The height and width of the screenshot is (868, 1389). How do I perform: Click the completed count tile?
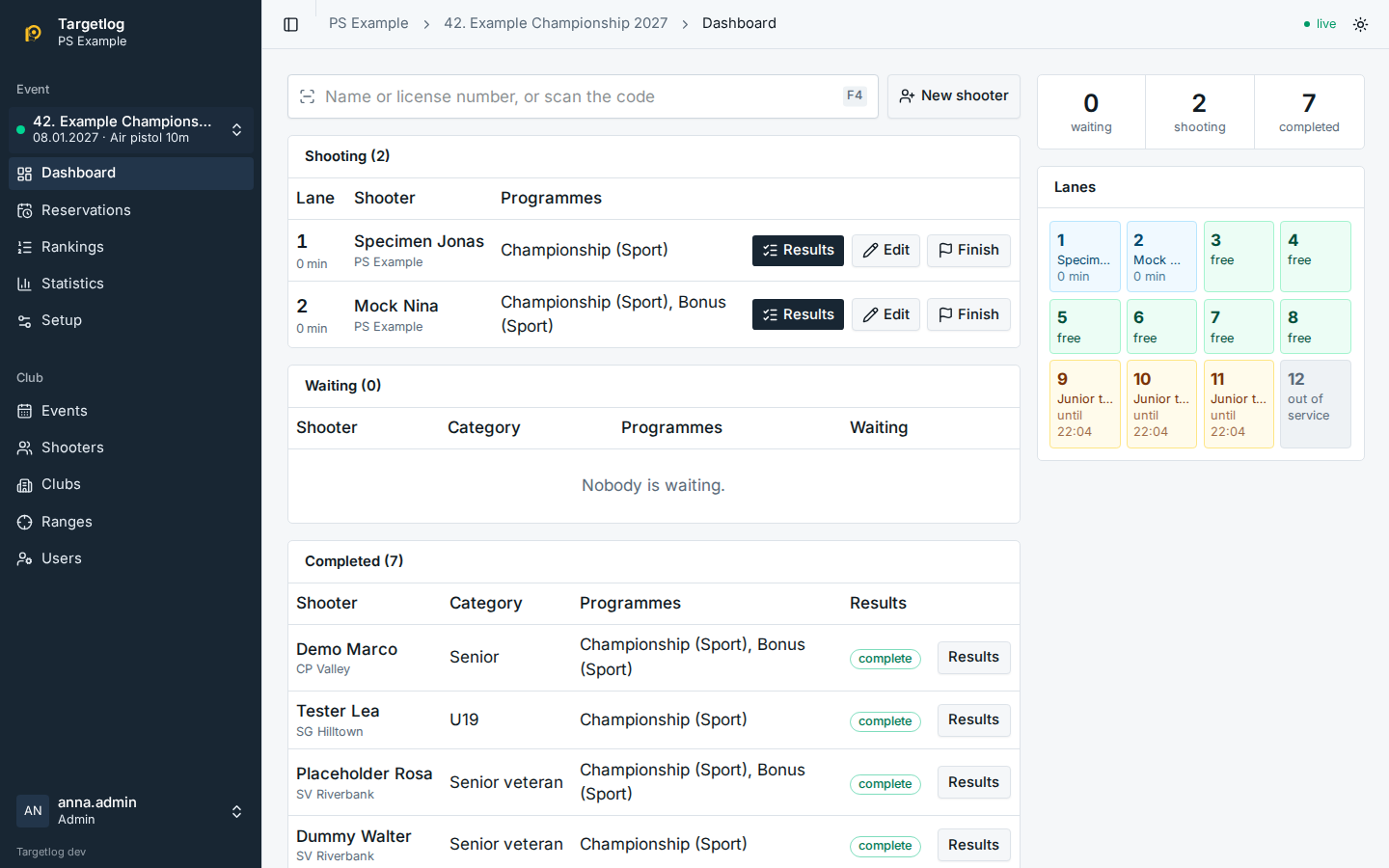tap(1309, 112)
